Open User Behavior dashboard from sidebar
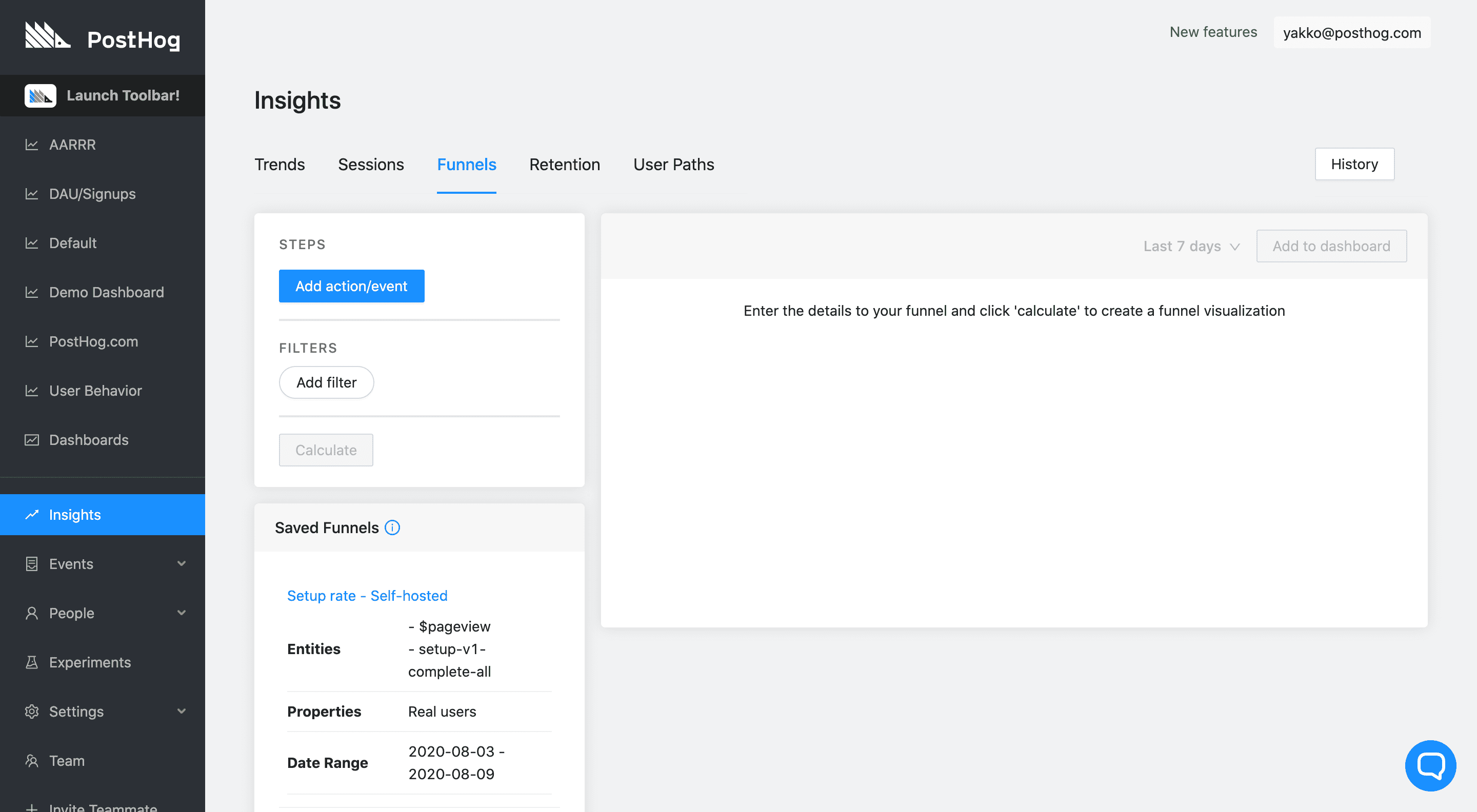The height and width of the screenshot is (812, 1477). click(103, 391)
